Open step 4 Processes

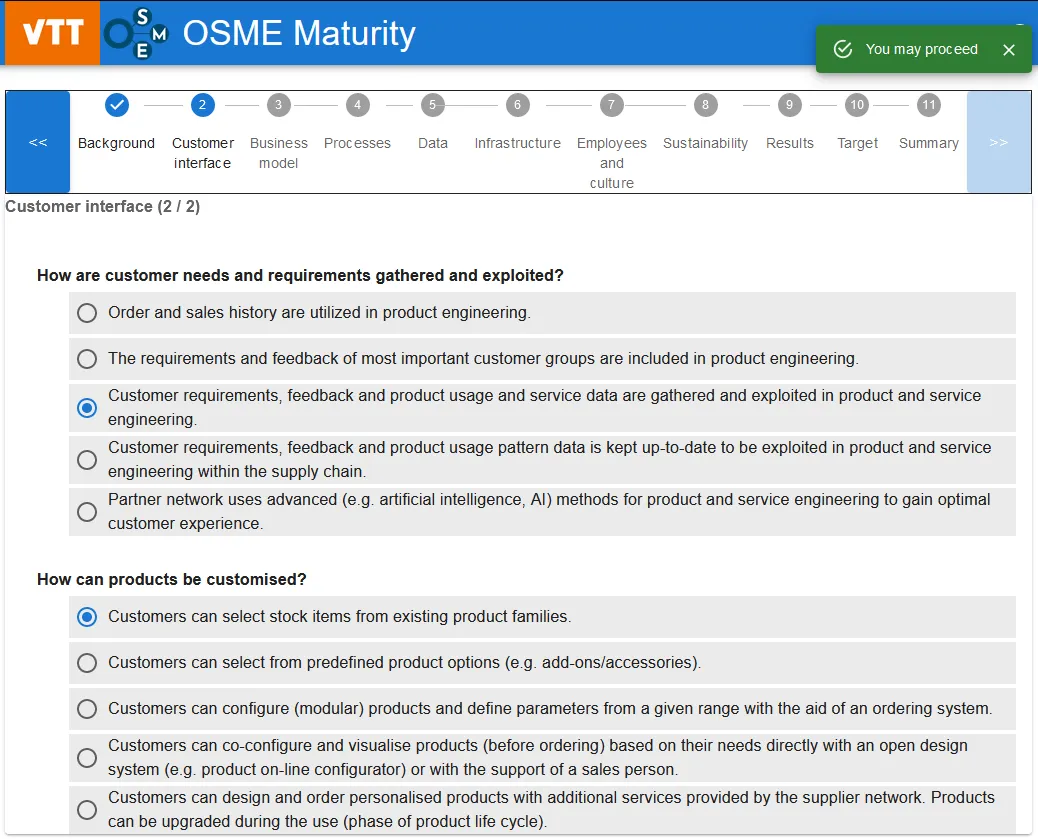pyautogui.click(x=357, y=105)
